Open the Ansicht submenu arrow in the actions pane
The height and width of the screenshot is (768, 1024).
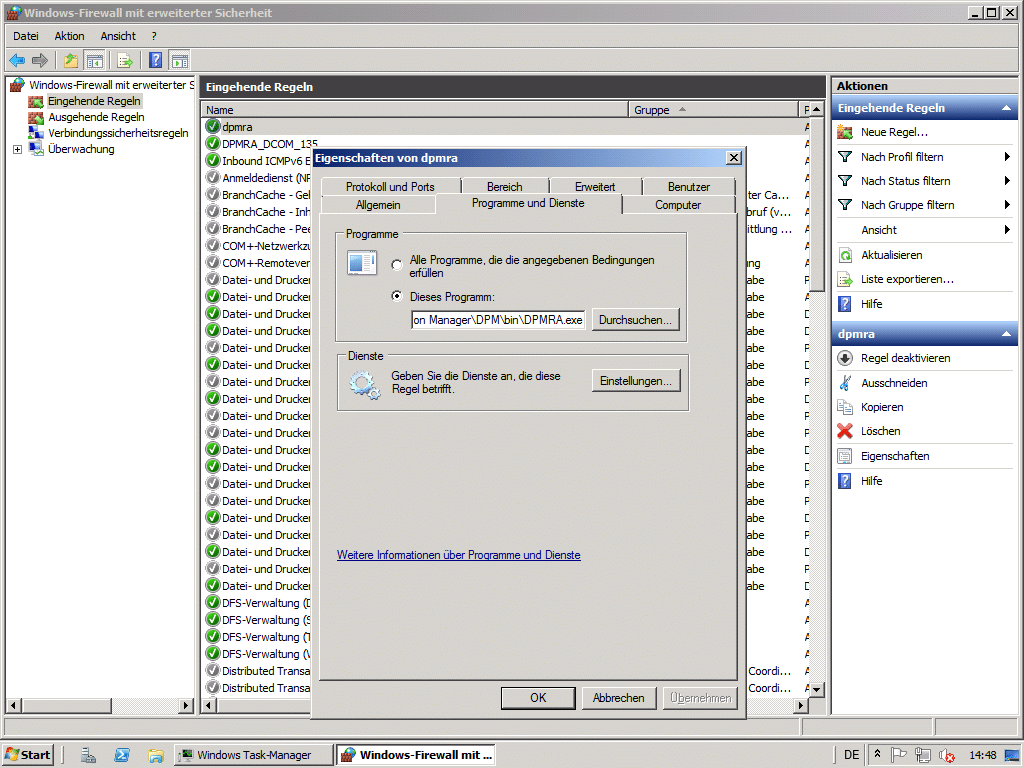[x=1006, y=230]
